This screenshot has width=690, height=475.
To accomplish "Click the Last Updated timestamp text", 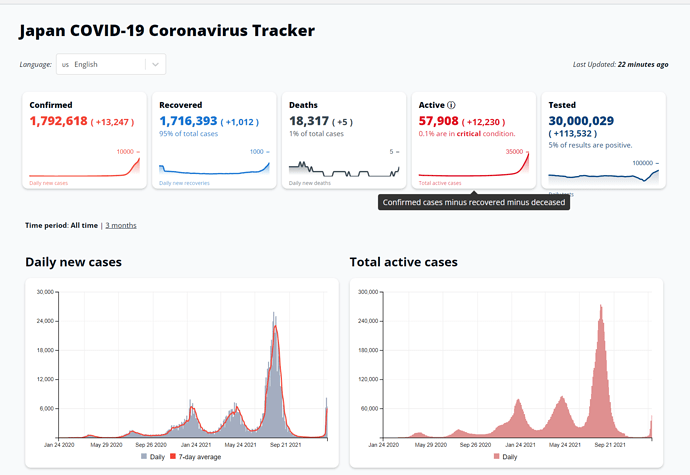I will point(620,64).
